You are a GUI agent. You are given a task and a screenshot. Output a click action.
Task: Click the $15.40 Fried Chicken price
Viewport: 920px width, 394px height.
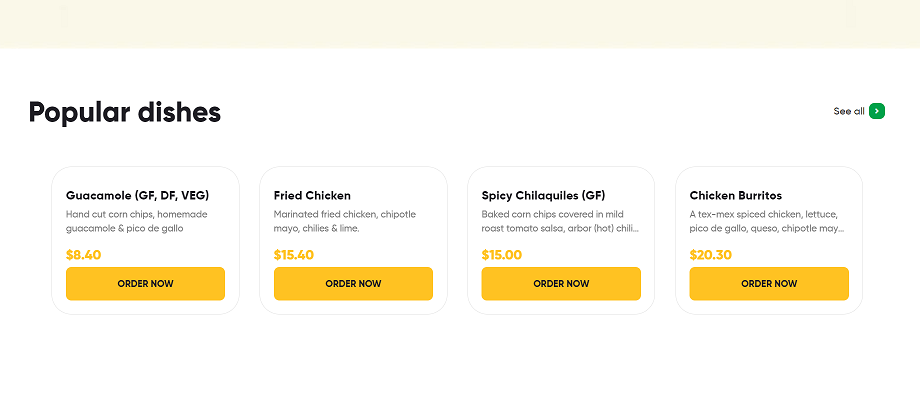tap(293, 255)
